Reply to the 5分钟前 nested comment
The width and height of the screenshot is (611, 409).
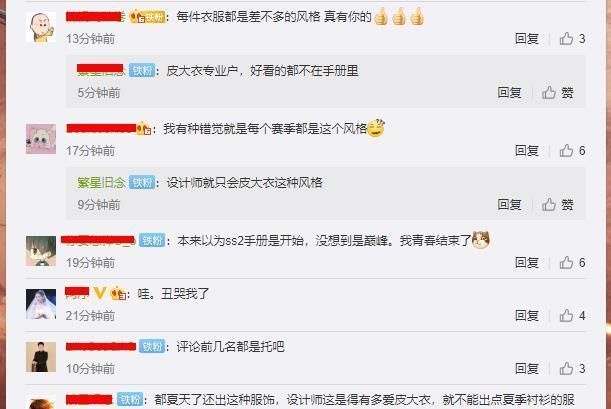(x=509, y=93)
